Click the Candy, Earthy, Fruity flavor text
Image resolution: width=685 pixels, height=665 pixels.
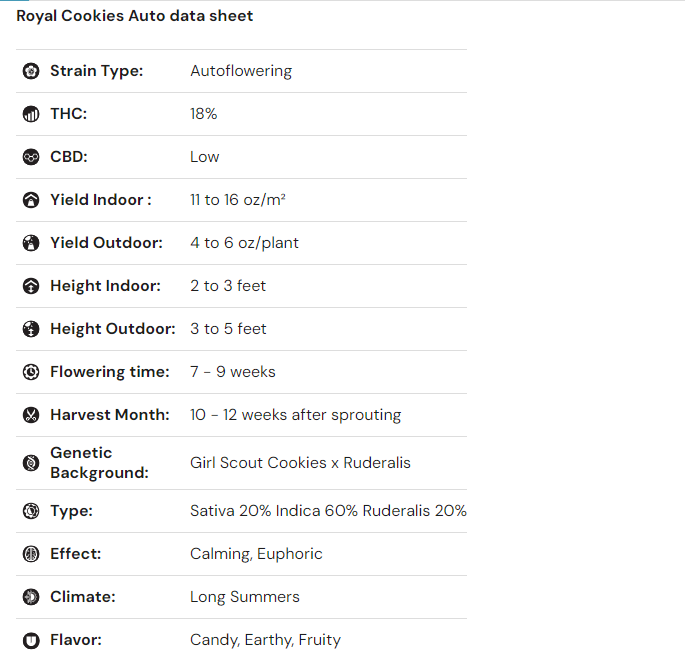(x=265, y=640)
